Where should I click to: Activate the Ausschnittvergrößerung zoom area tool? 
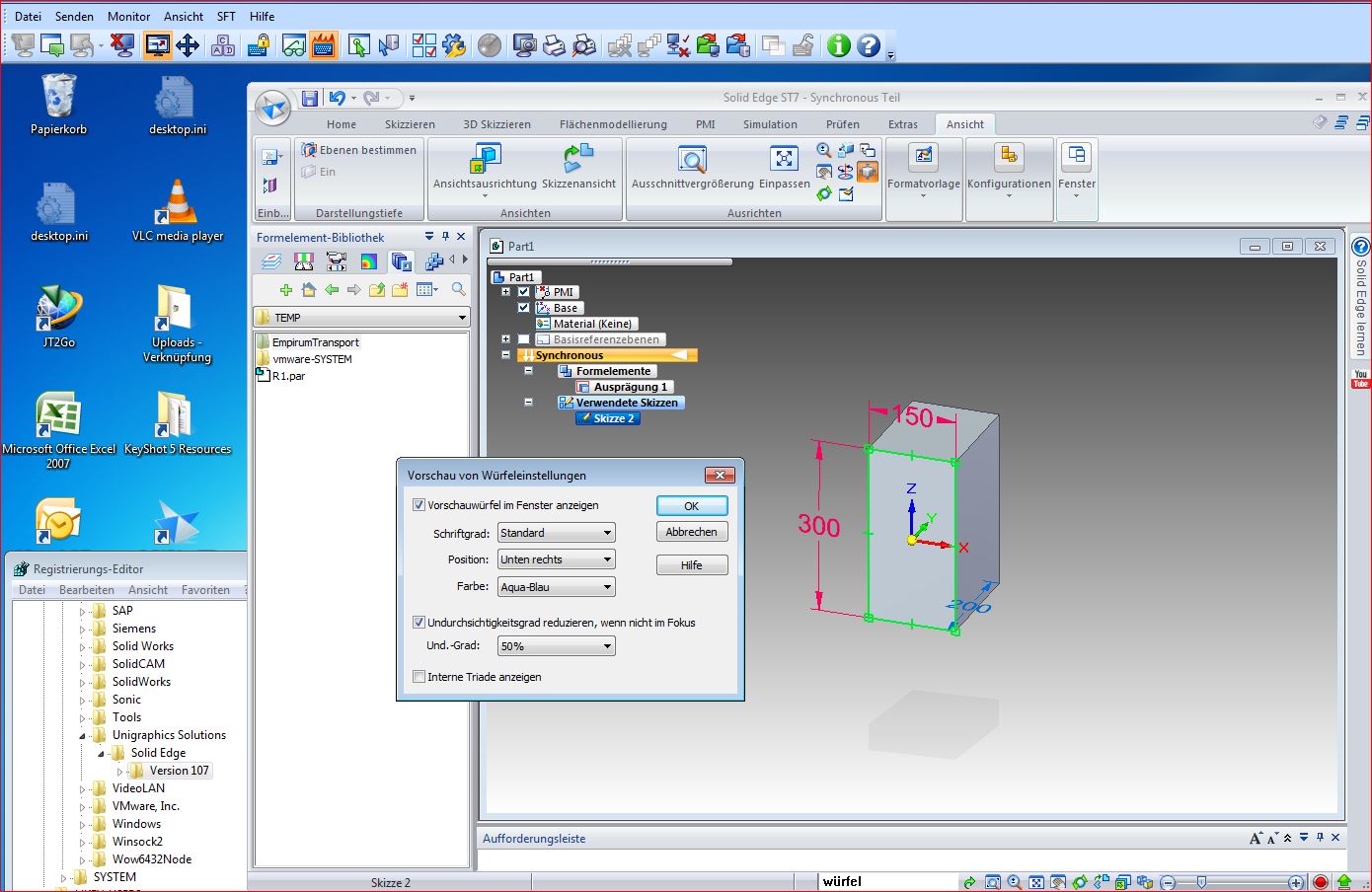point(693,168)
